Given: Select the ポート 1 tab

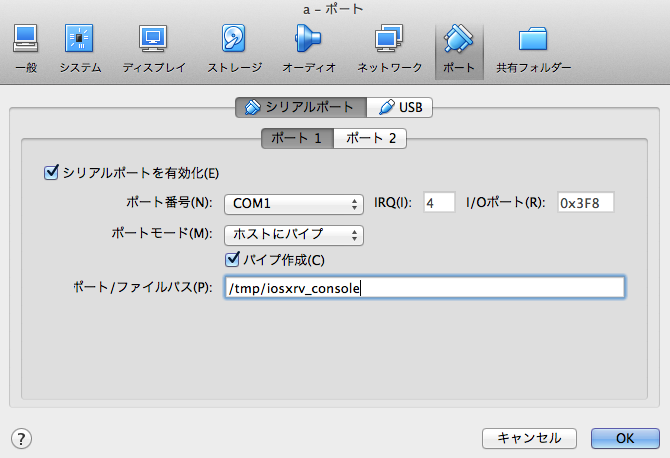Looking at the screenshot, I should tap(297, 138).
